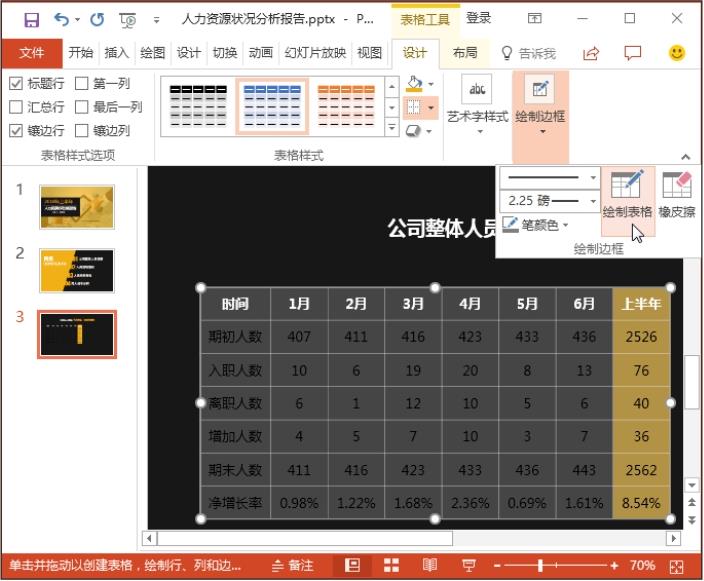Open the Draw Borders (绘制边框) group button
The image size is (704, 581).
coord(540,103)
